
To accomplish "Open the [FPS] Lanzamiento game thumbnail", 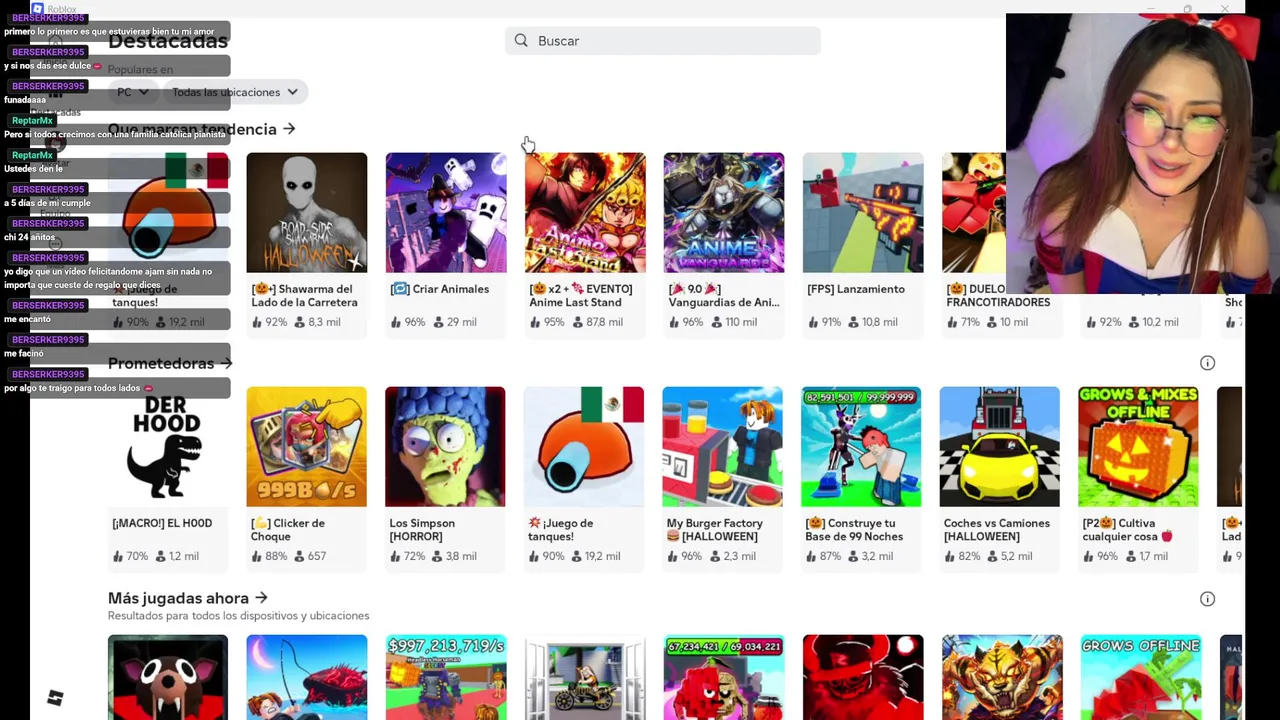I will click(863, 212).
